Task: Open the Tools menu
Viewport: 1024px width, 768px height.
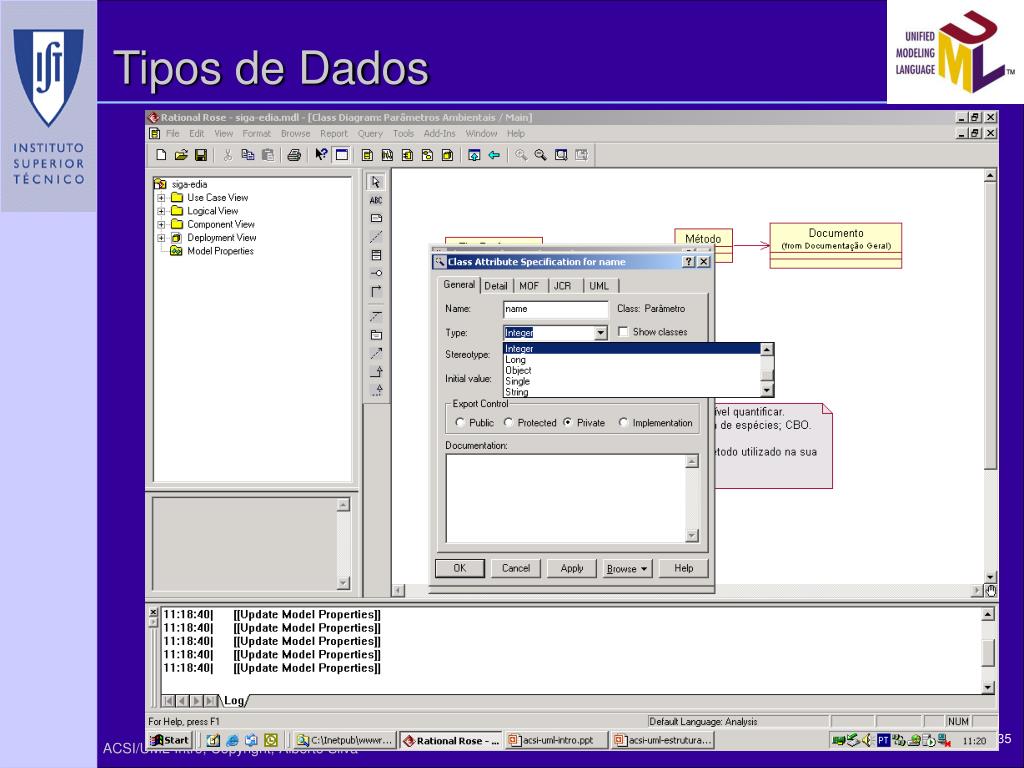Action: click(403, 133)
